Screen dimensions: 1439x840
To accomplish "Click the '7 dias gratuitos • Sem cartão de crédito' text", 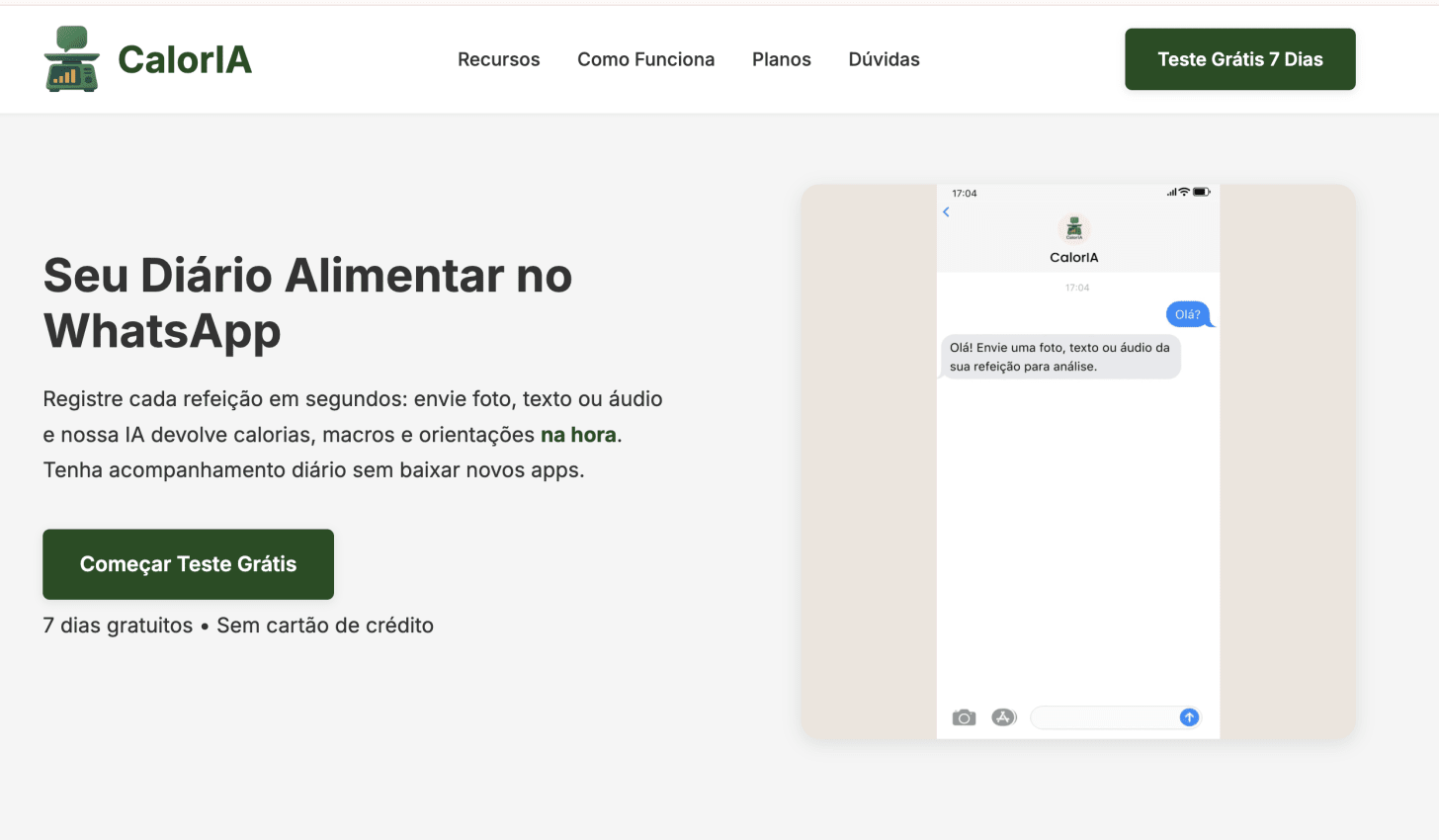I will click(x=238, y=626).
